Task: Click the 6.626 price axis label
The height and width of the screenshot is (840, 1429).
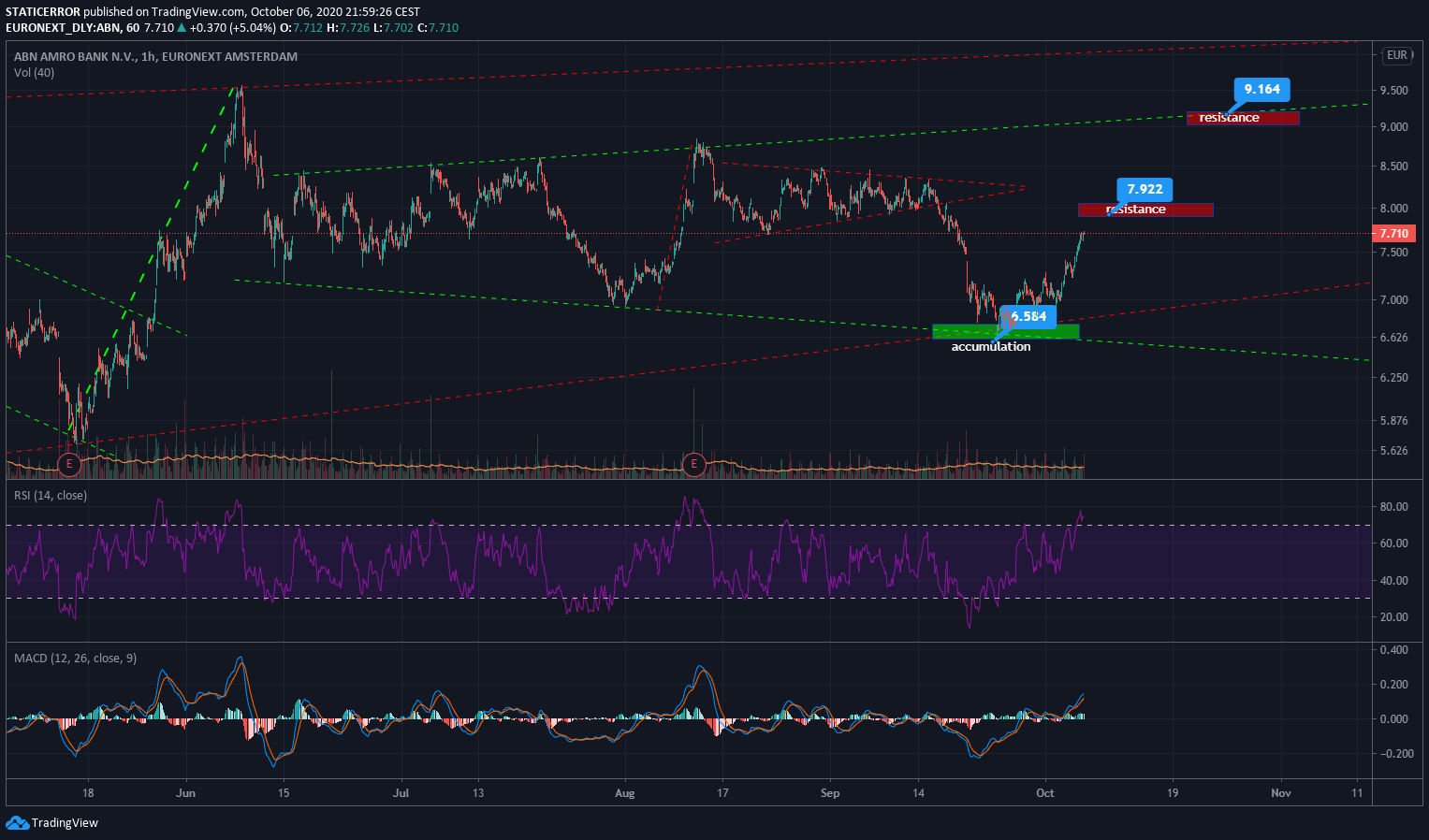Action: [1393, 338]
